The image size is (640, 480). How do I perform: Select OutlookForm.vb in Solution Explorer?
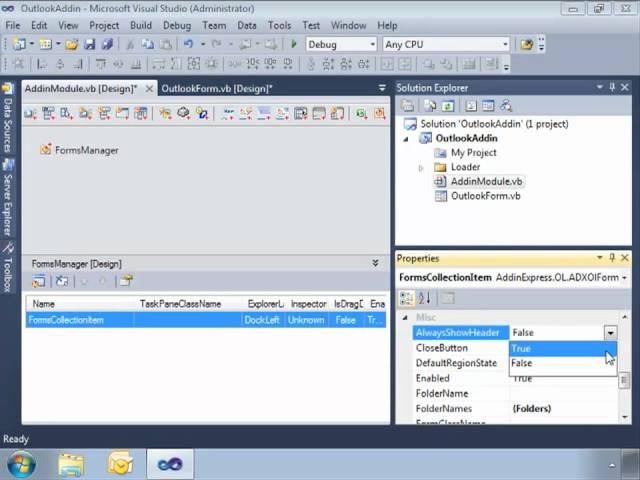(x=485, y=196)
